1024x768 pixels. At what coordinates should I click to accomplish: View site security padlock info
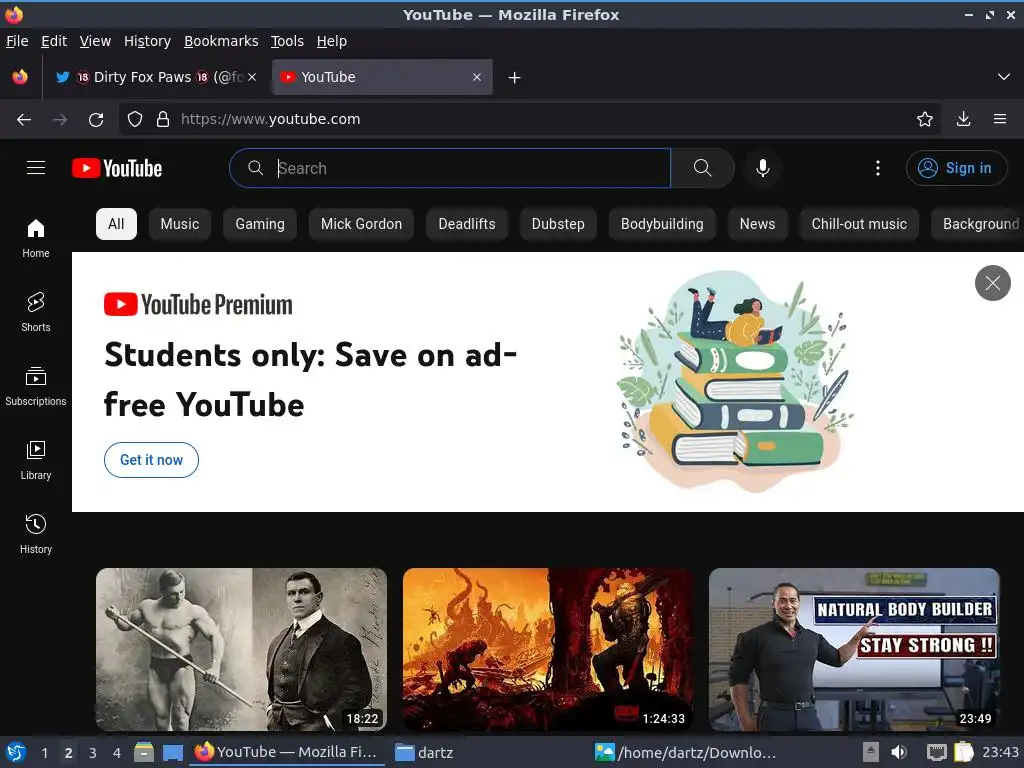[163, 119]
